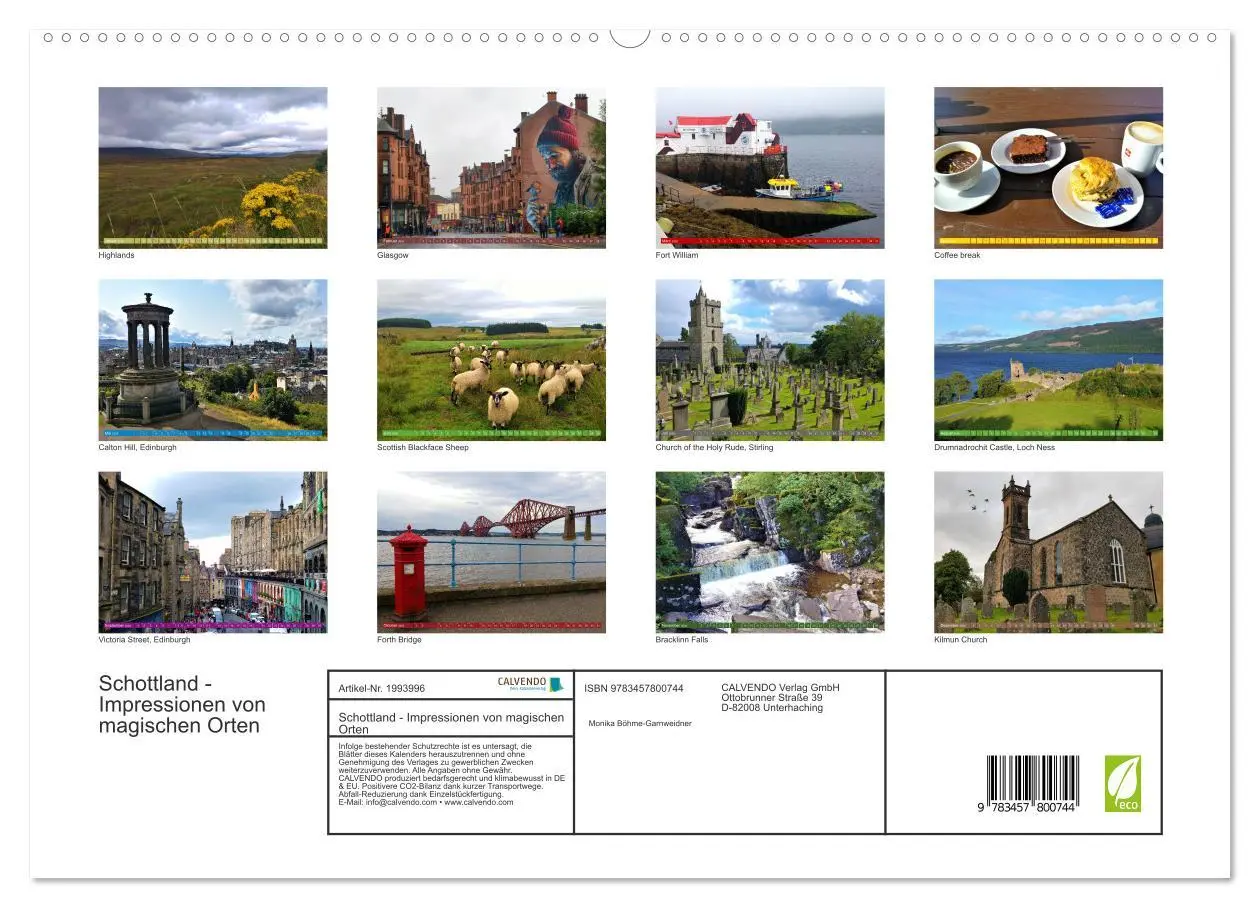Click the info@calvendo.com email line

click(426, 802)
